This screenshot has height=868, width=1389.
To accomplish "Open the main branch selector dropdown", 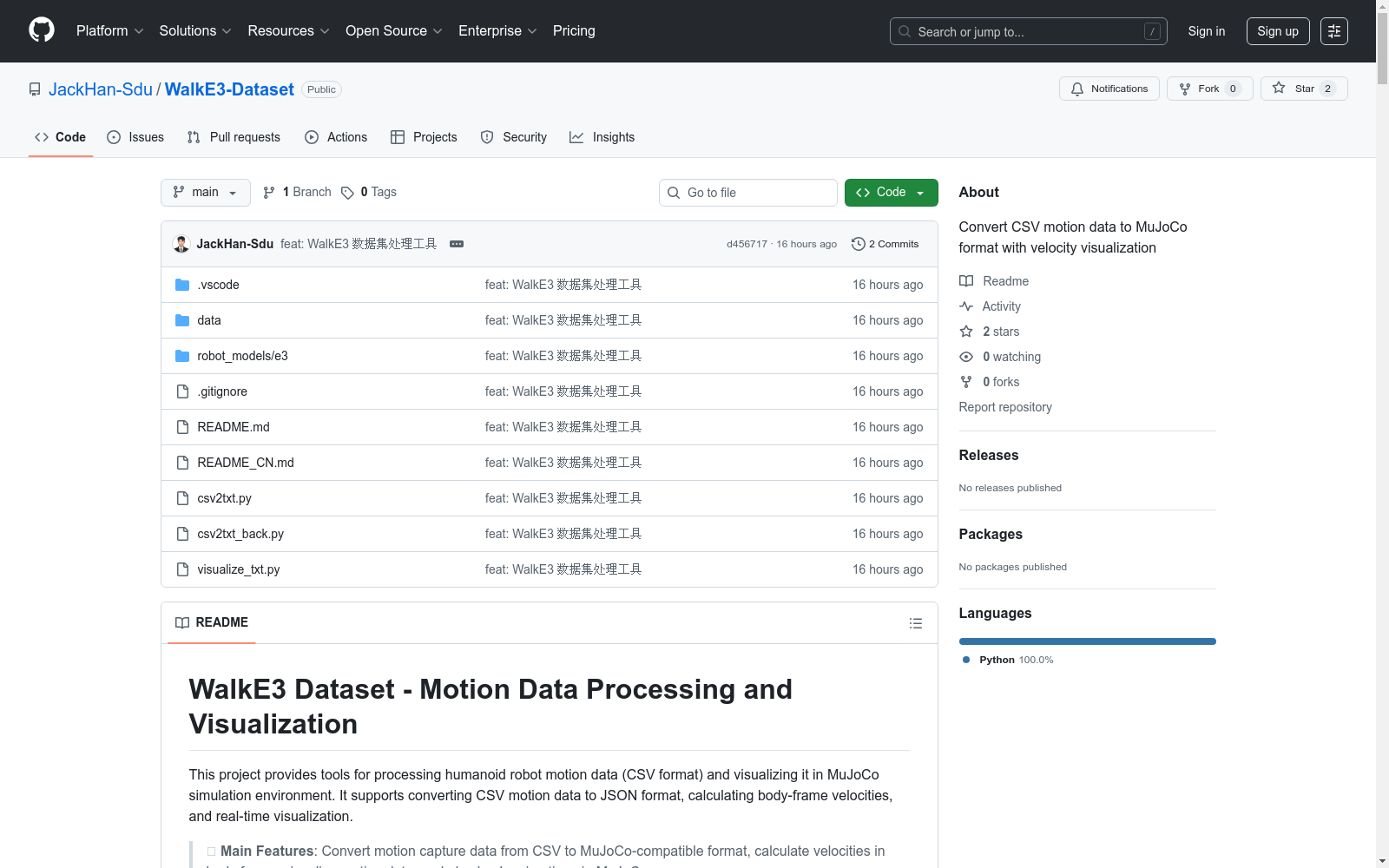I will (206, 193).
